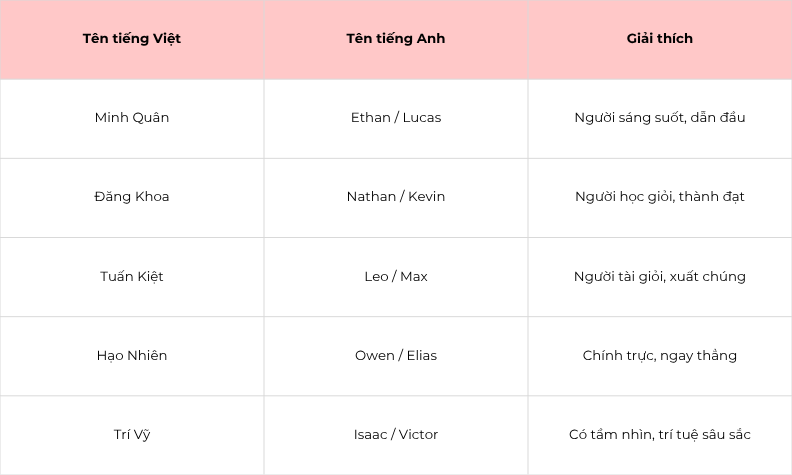Select the 'Tên tiếng Anh' header cell
The image size is (792, 475).
pos(396,39)
